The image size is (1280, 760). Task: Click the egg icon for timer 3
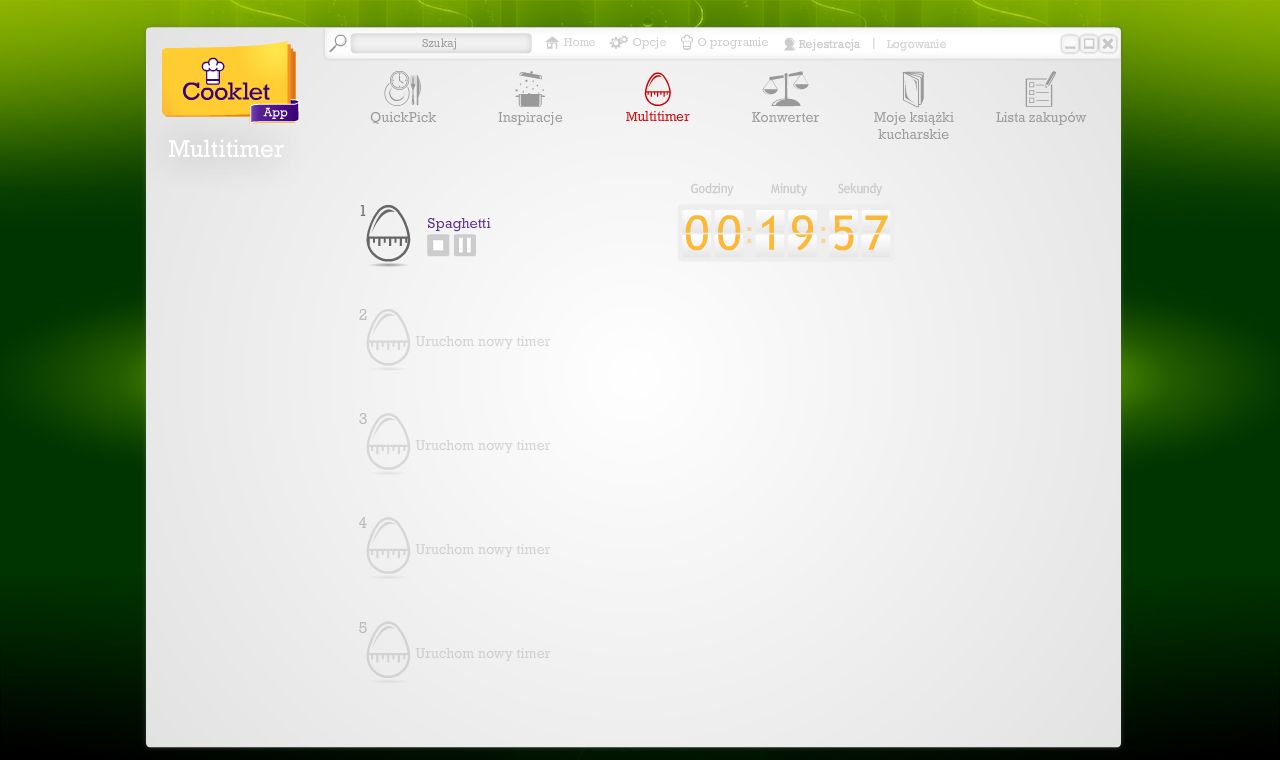point(388,443)
